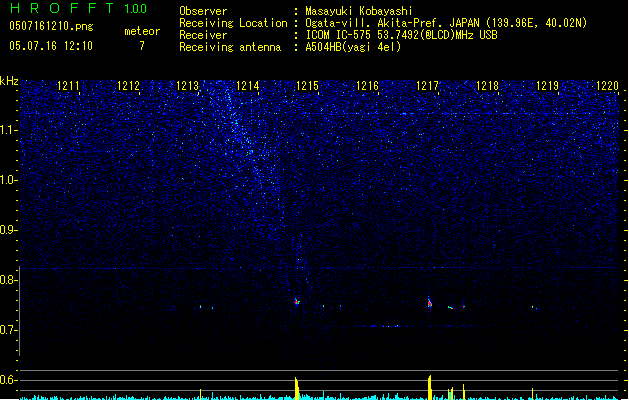Click the 1.1 frequency axis label
Viewport: 629px width, 400px height.
pyautogui.click(x=8, y=130)
